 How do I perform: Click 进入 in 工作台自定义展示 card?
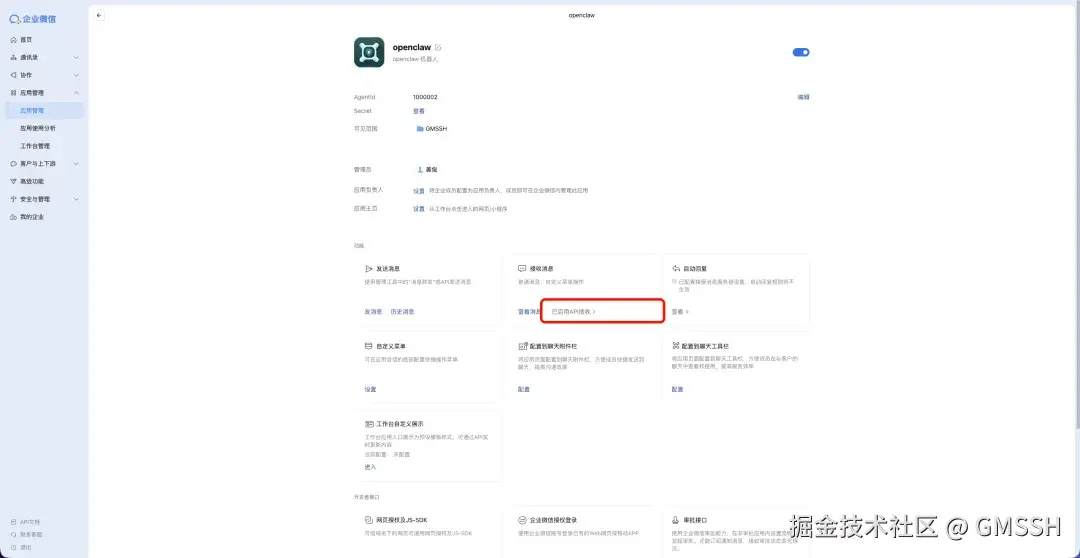(x=371, y=467)
